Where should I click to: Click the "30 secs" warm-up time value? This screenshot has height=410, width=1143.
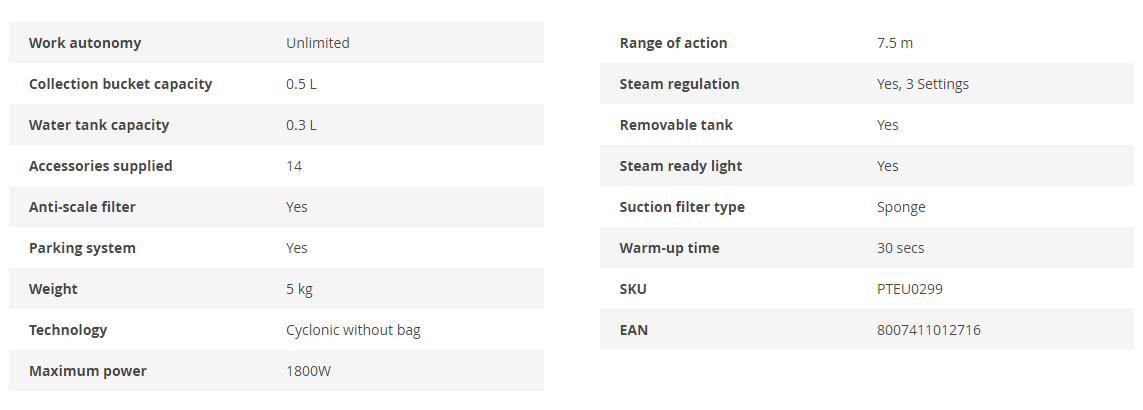pyautogui.click(x=900, y=248)
